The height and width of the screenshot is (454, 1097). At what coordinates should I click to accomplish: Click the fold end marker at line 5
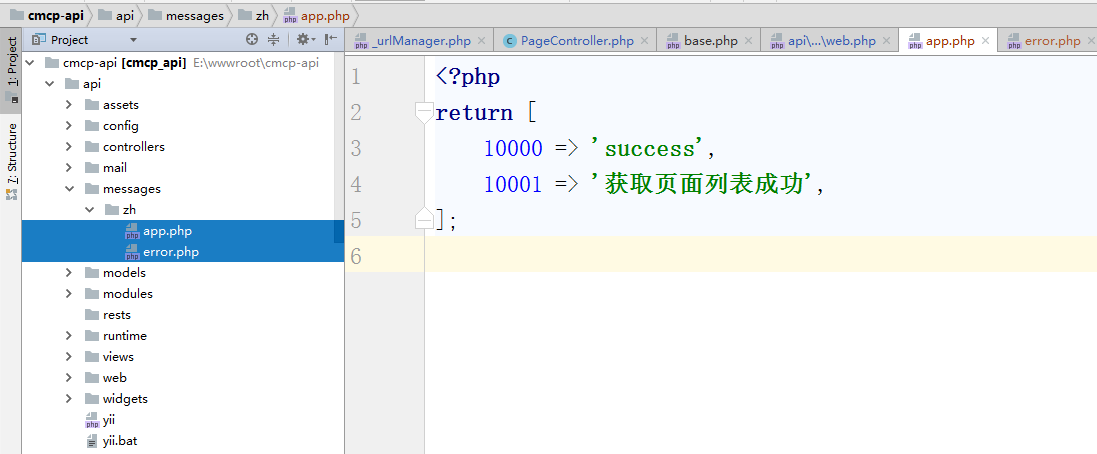tap(424, 220)
